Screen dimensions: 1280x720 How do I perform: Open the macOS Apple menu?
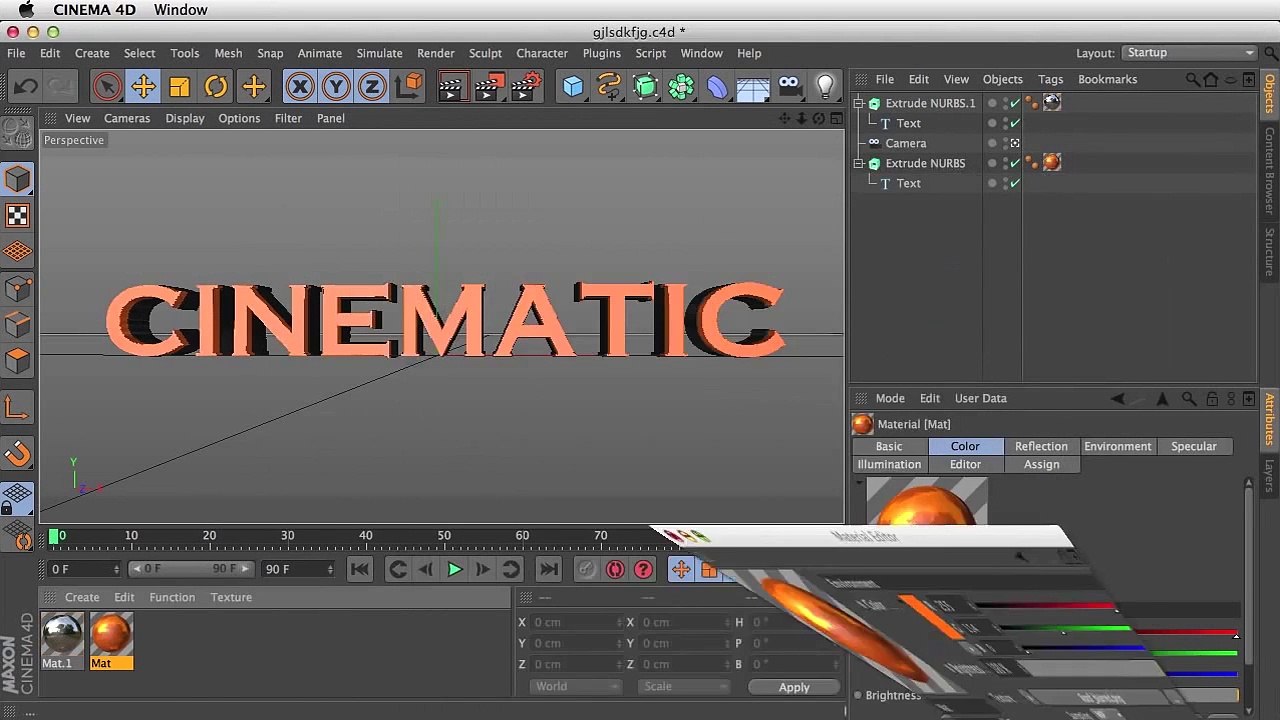point(26,10)
